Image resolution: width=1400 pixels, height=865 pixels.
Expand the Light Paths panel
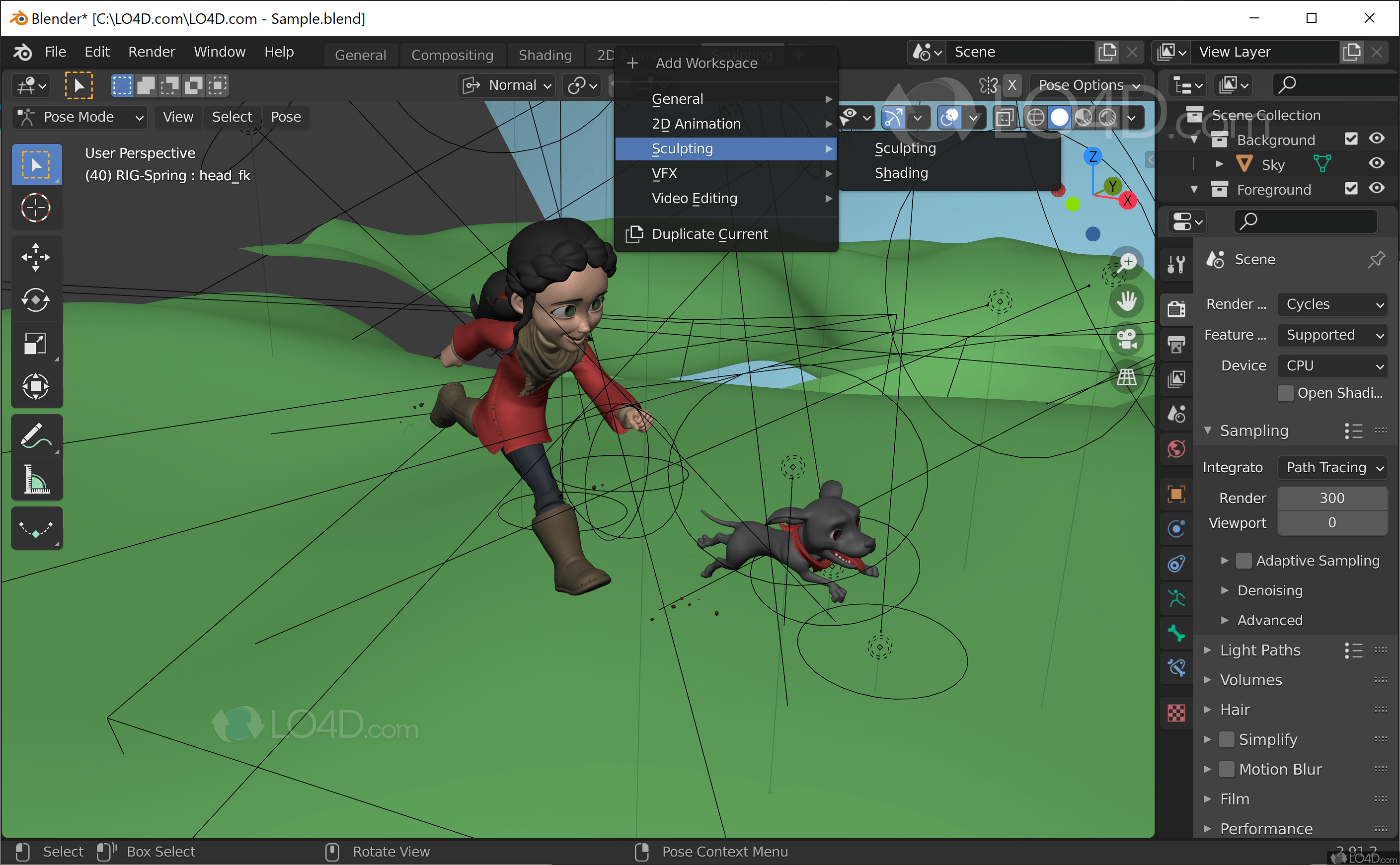tap(1259, 650)
